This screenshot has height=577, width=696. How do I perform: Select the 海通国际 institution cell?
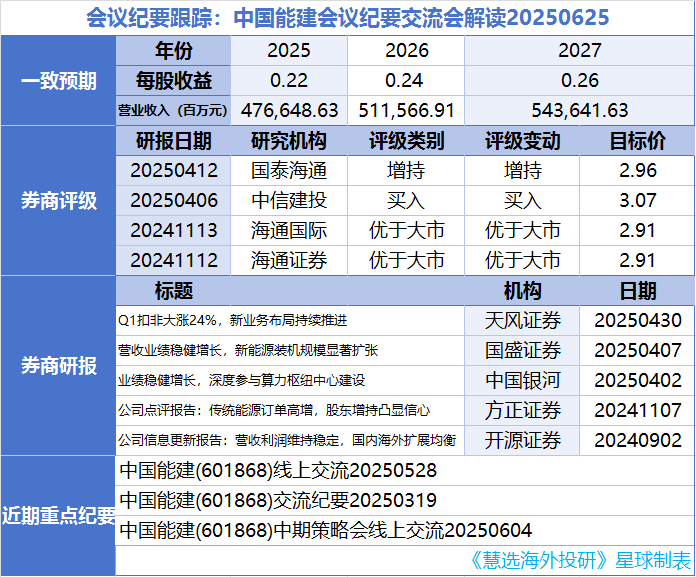coord(289,230)
